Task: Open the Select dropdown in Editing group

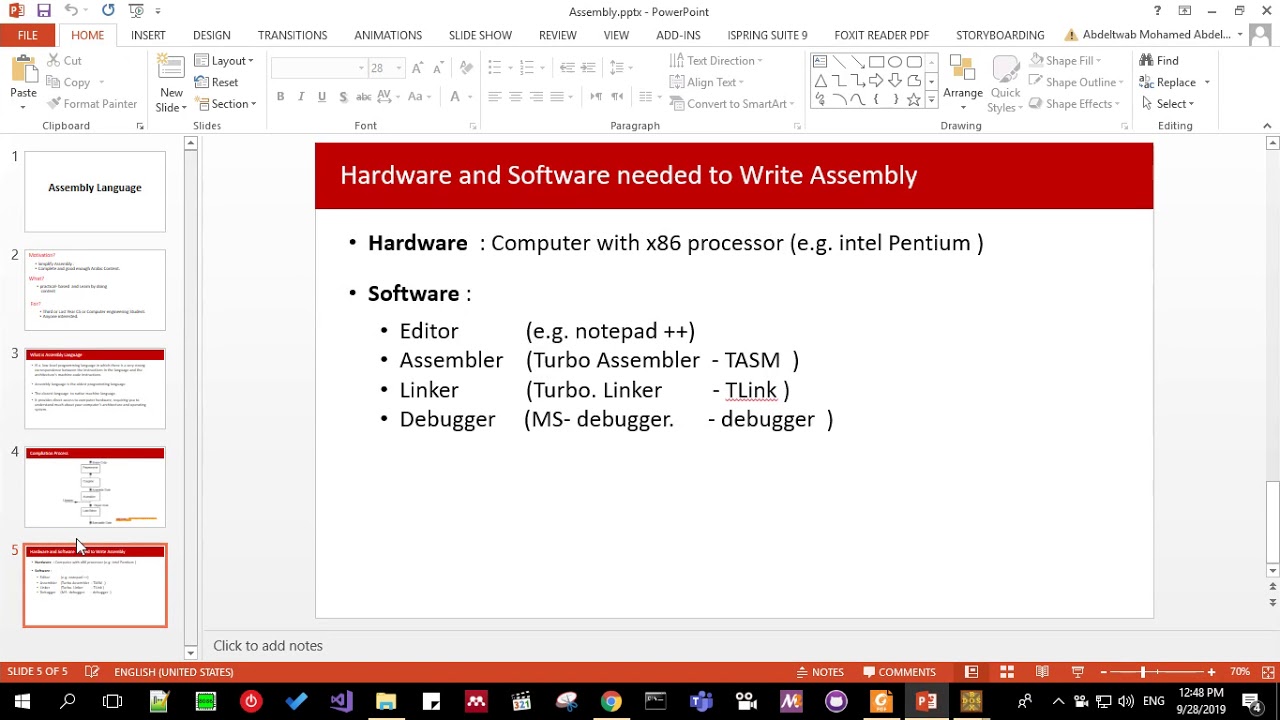Action: [x=1167, y=104]
